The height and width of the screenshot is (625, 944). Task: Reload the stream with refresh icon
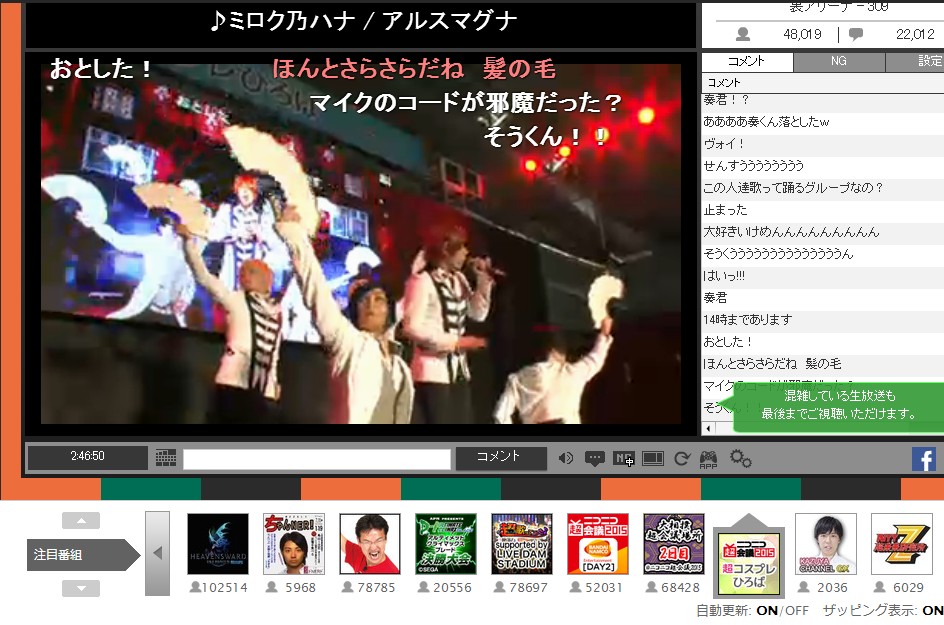coord(682,459)
